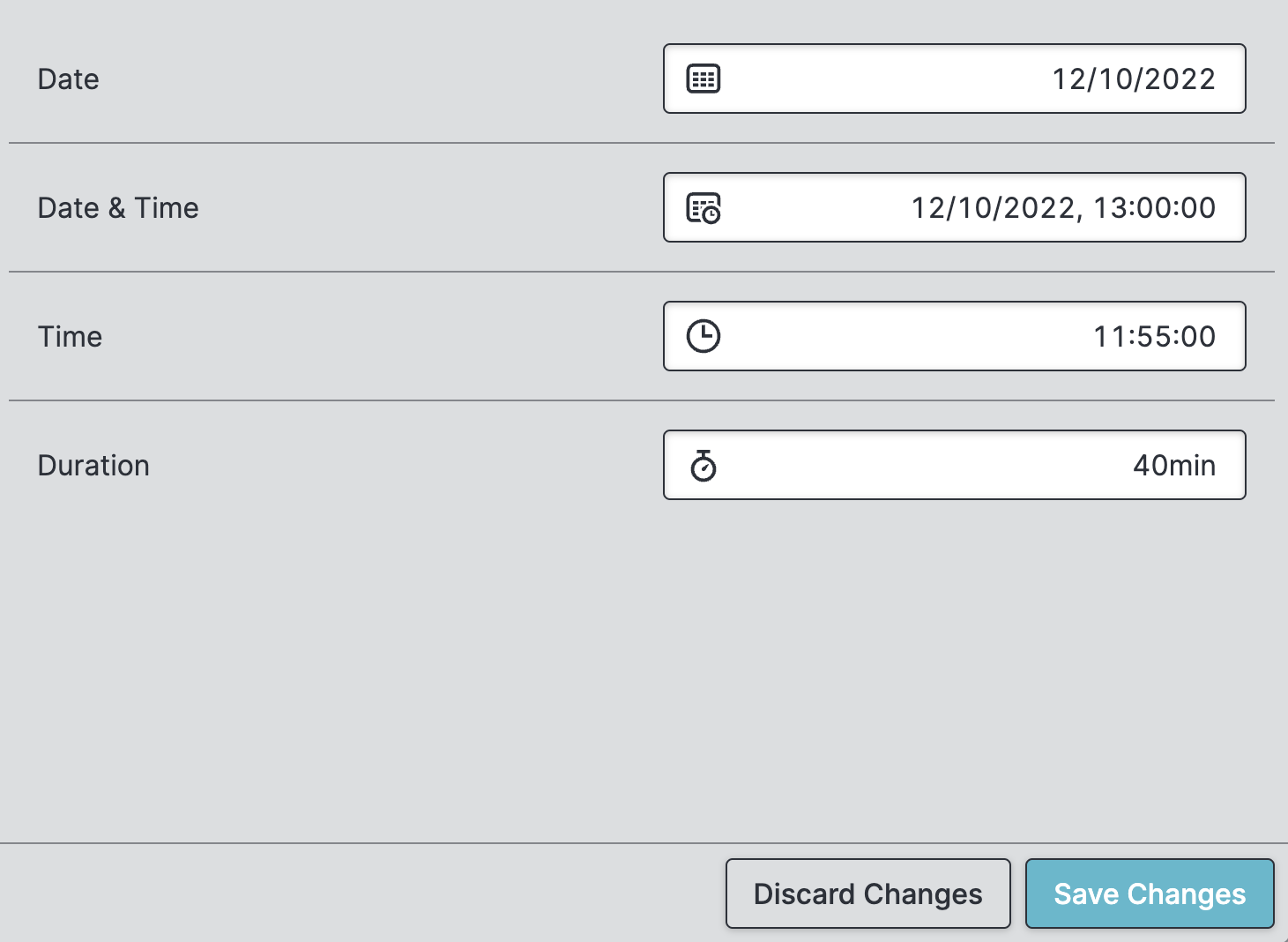Viewport: 1288px width, 942px height.
Task: Click the "Date & Time" row label
Action: click(x=118, y=208)
